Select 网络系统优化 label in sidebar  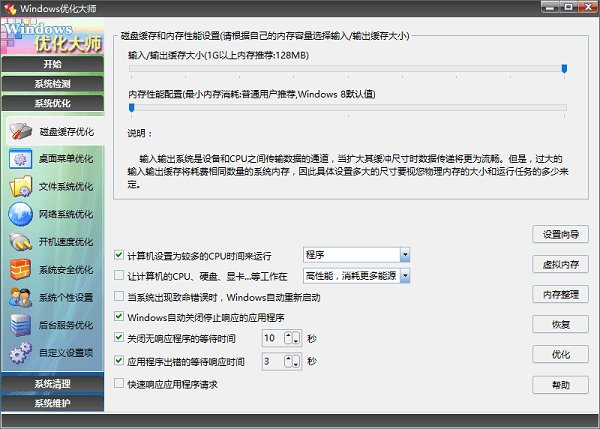[x=66, y=214]
